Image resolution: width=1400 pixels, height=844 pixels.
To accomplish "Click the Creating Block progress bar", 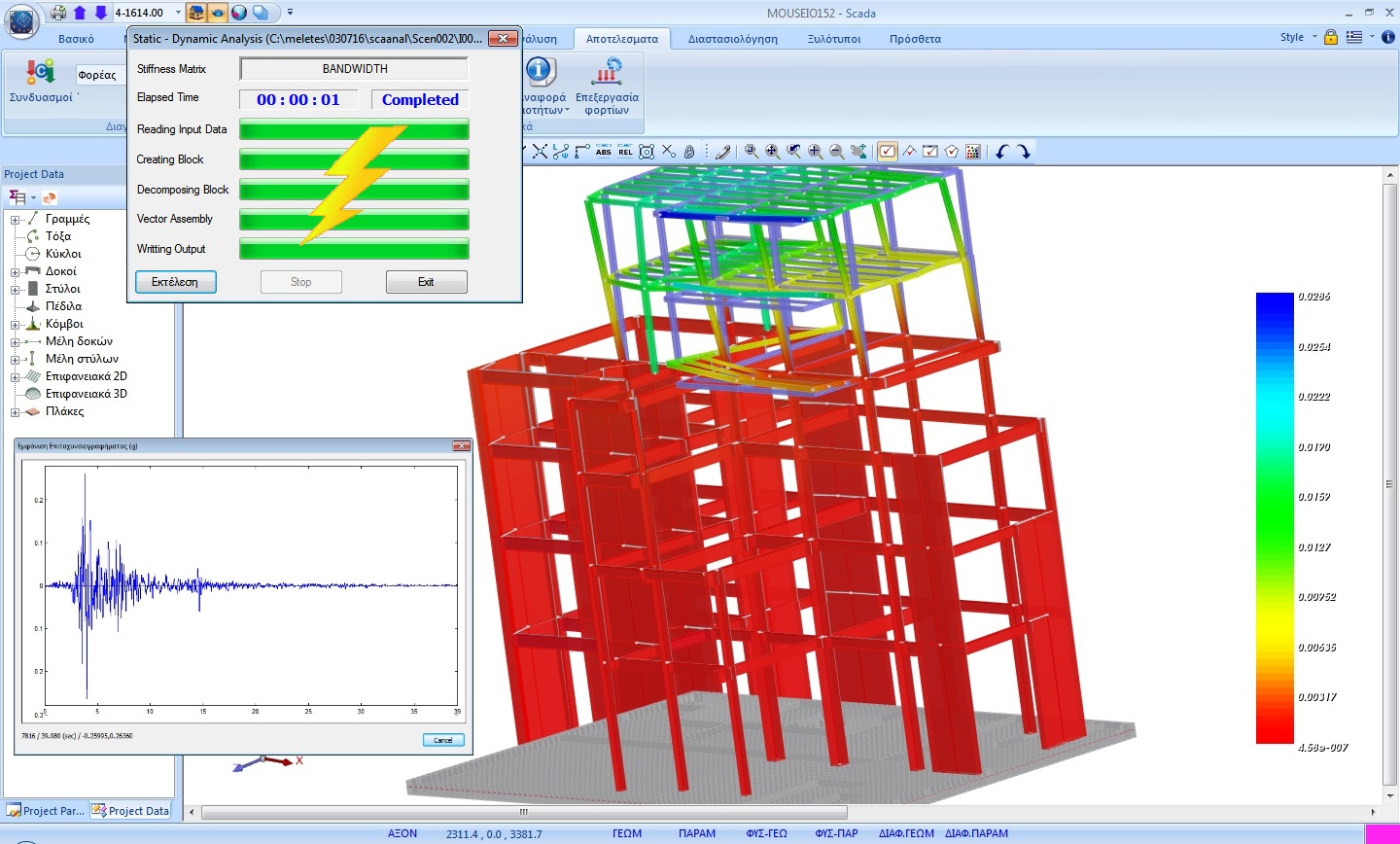I will 355,159.
